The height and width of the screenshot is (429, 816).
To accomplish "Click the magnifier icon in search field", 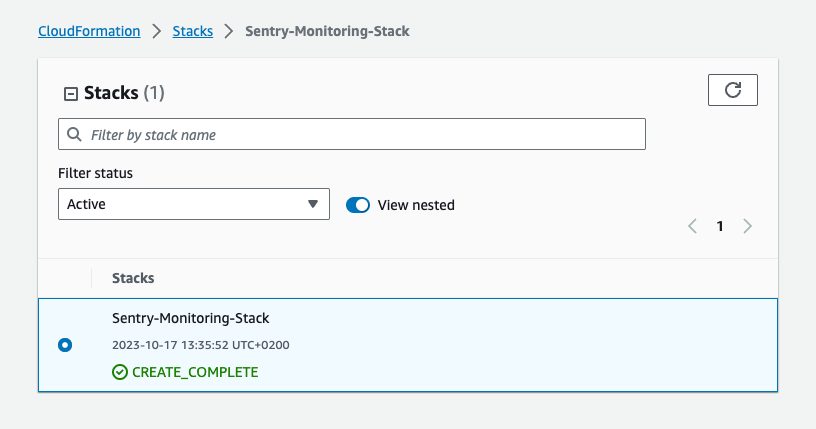I will tap(74, 134).
